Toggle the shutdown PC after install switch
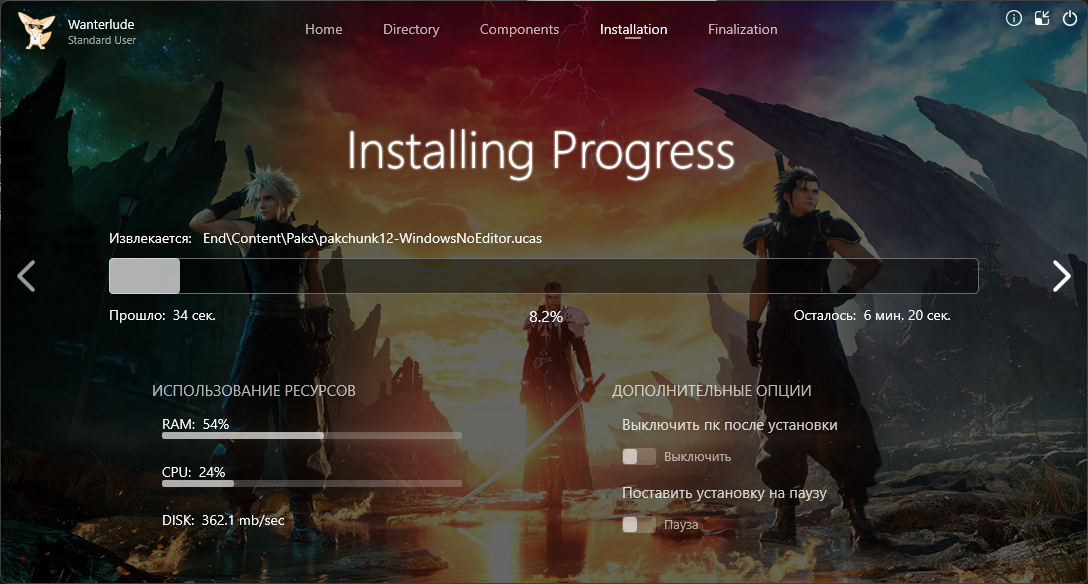 639,457
